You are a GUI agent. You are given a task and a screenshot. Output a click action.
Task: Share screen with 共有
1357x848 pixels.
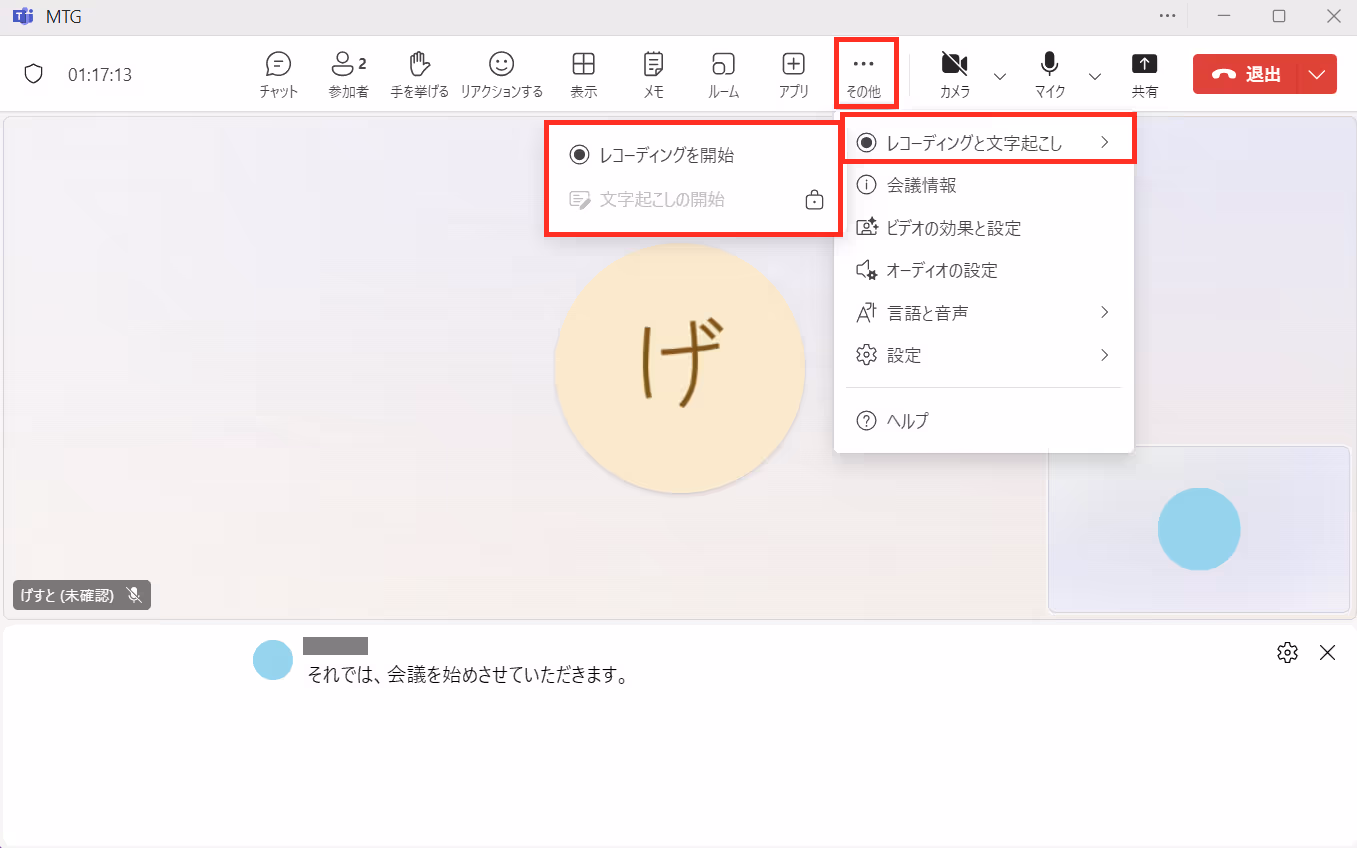pos(1144,75)
